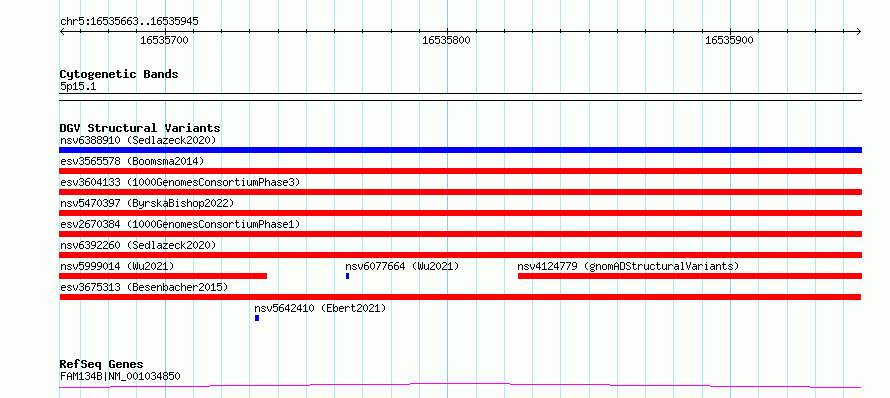Select the red esv3604133 variant bar
890x398 pixels.
[460, 192]
